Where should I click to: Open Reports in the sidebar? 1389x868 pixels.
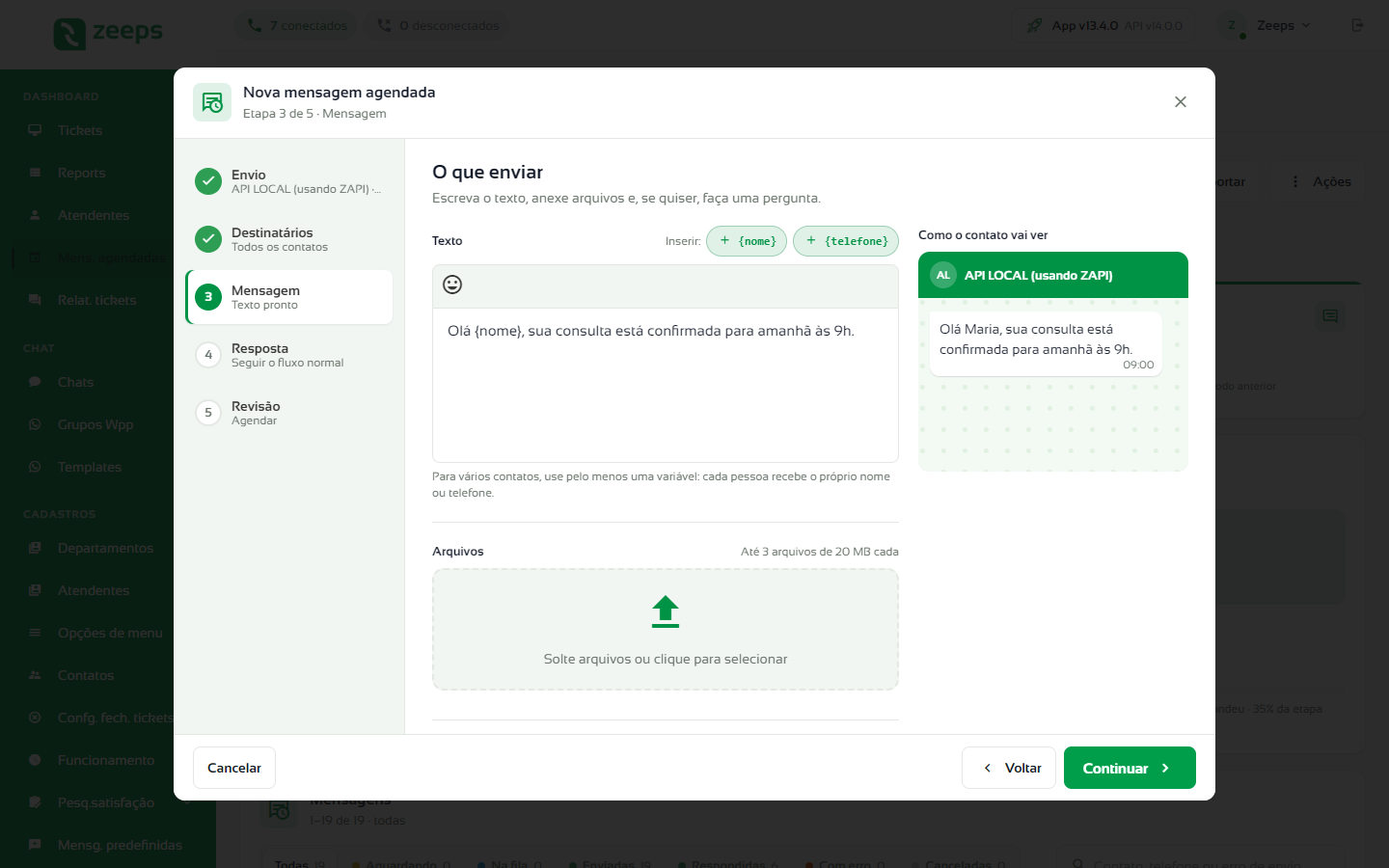tap(81, 173)
